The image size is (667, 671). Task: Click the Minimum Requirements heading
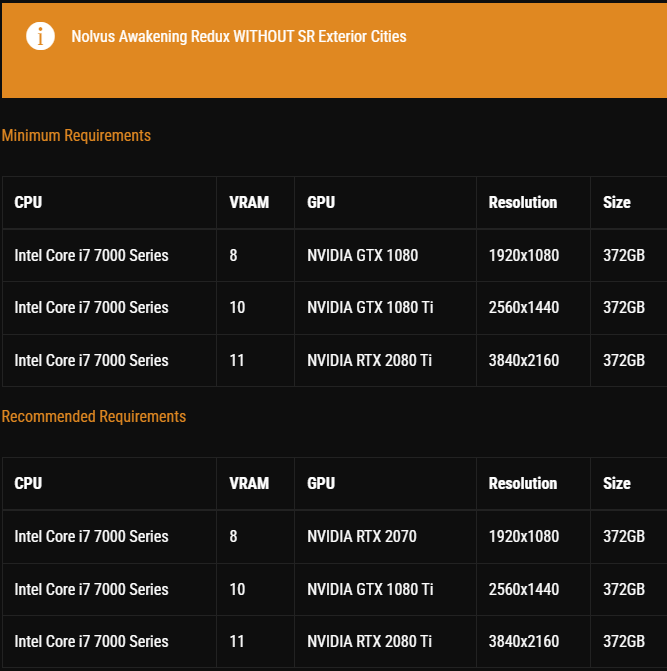[x=76, y=136]
